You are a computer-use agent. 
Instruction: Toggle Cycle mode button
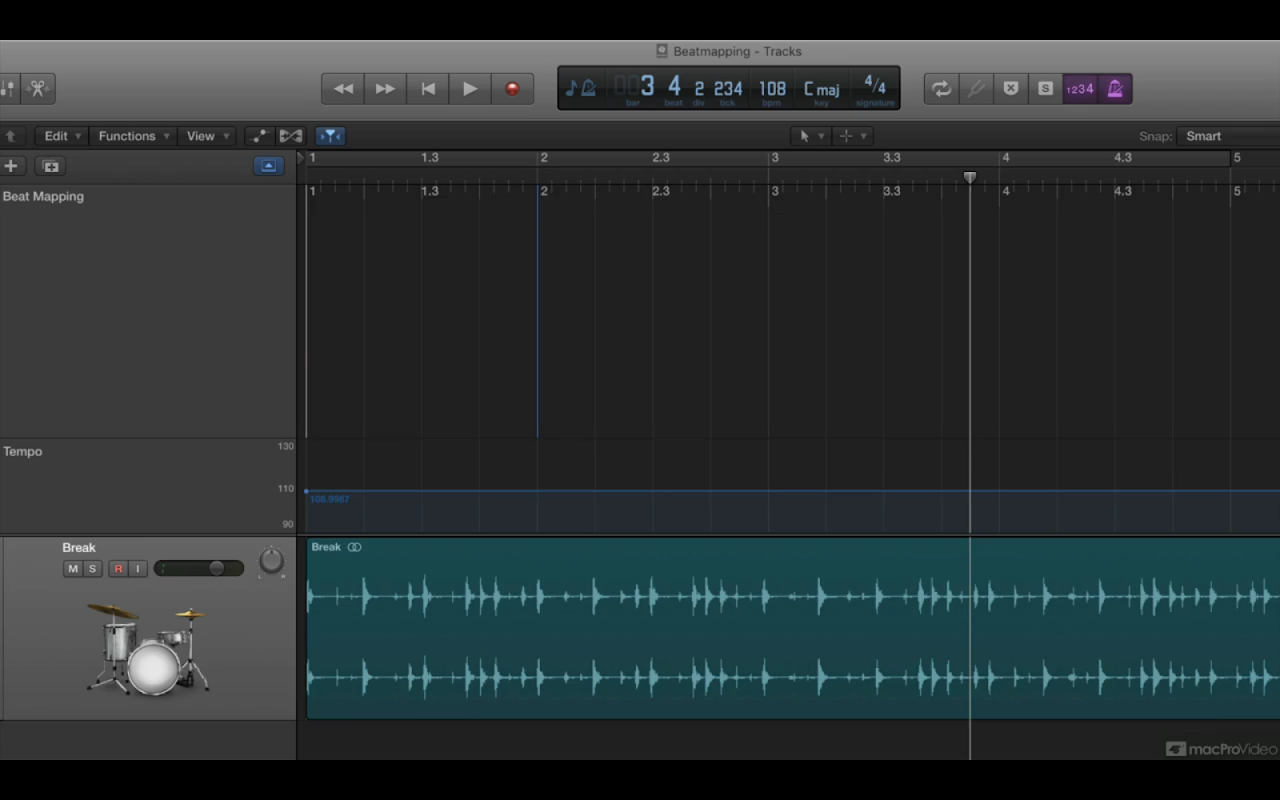click(941, 89)
